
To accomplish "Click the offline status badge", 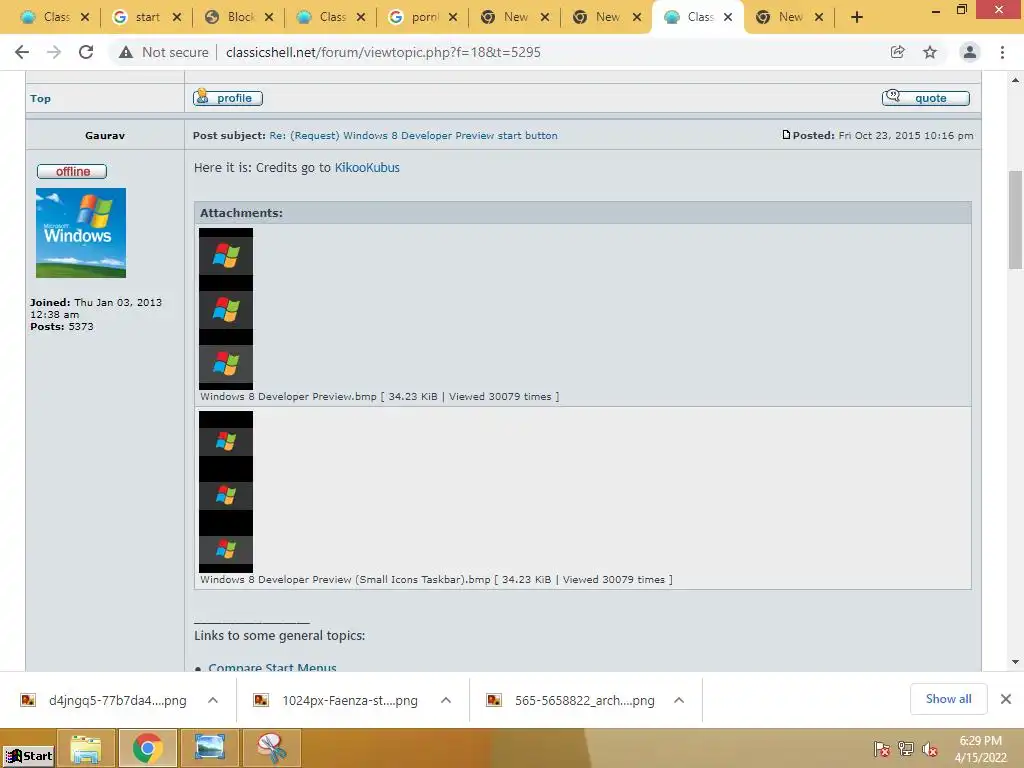I will pos(72,171).
